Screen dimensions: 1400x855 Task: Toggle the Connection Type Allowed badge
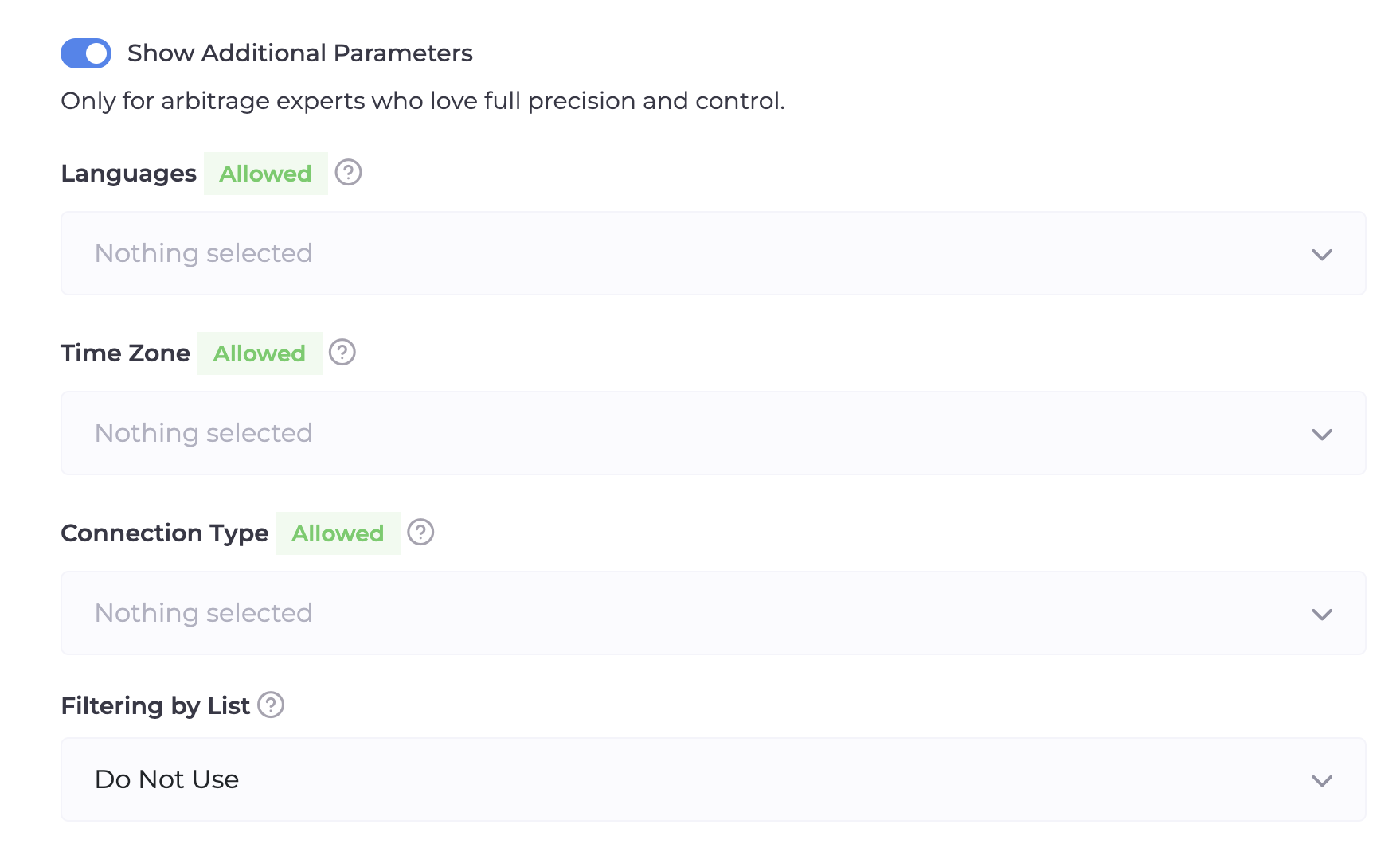[338, 533]
